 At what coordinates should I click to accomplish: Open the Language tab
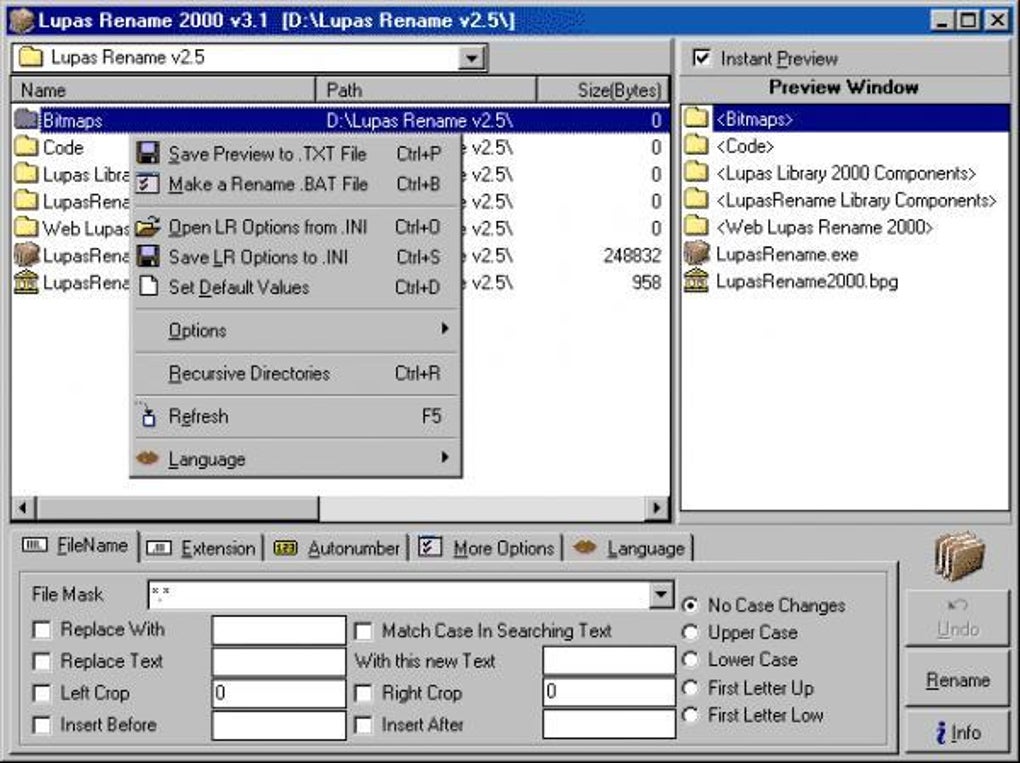coord(629,548)
